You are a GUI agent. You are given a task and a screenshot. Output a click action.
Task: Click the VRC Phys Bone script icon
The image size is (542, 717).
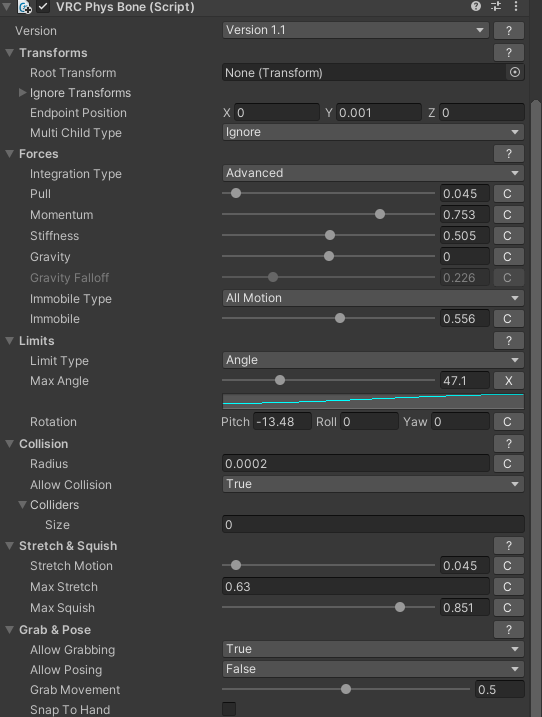[24, 7]
